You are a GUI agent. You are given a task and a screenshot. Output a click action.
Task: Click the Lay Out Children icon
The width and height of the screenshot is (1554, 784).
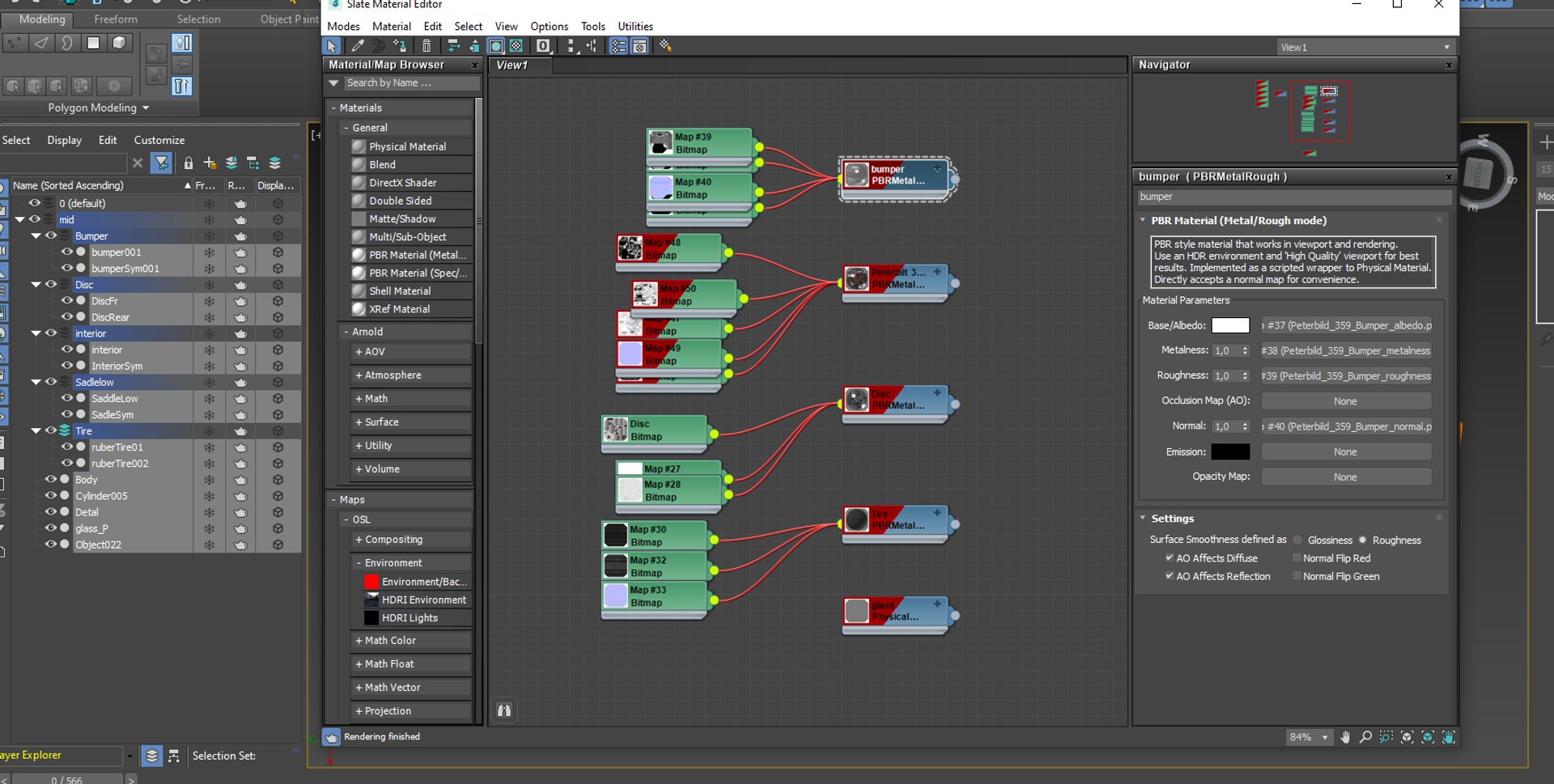[592, 46]
